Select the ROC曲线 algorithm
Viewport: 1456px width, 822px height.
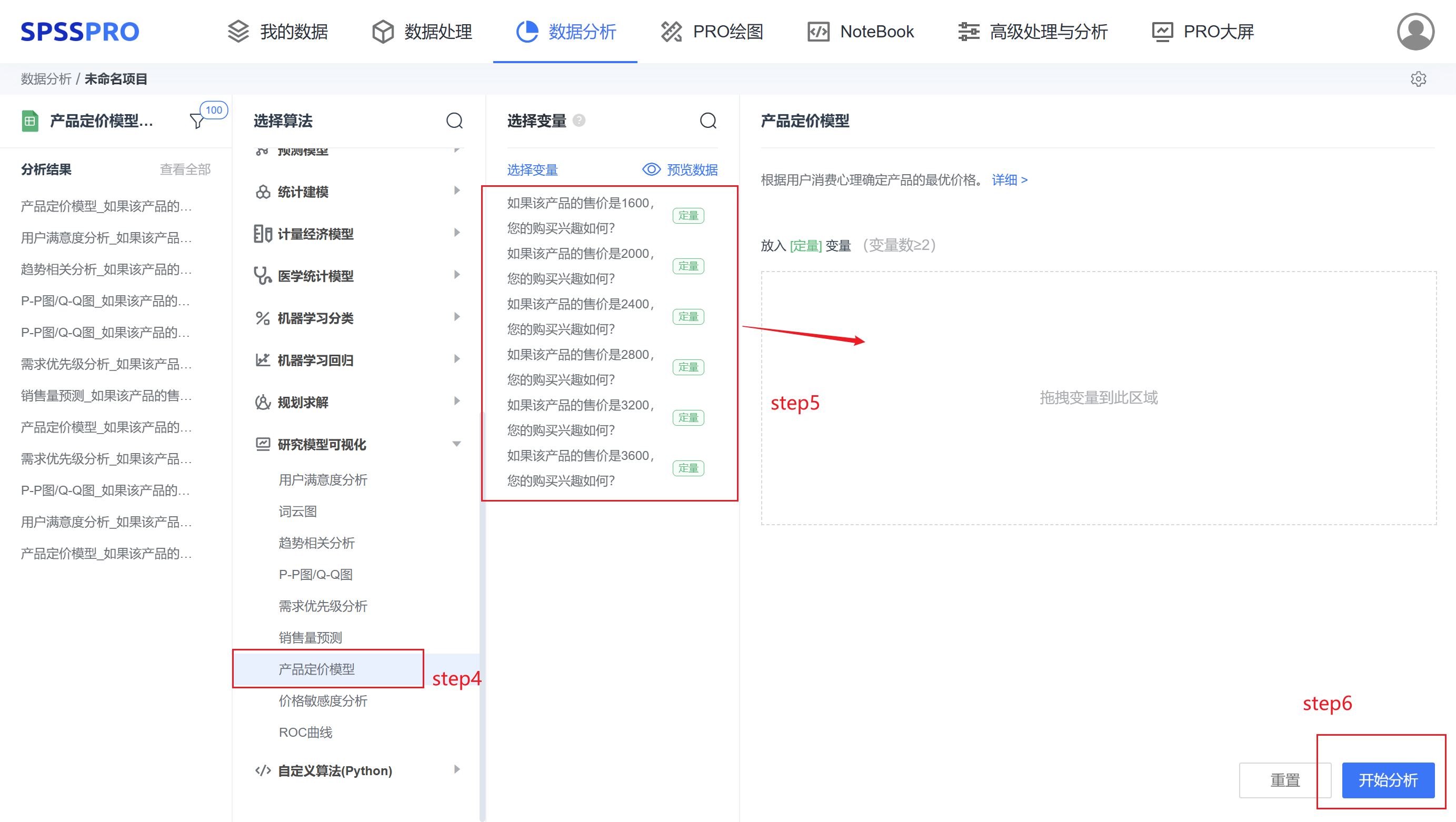click(305, 732)
